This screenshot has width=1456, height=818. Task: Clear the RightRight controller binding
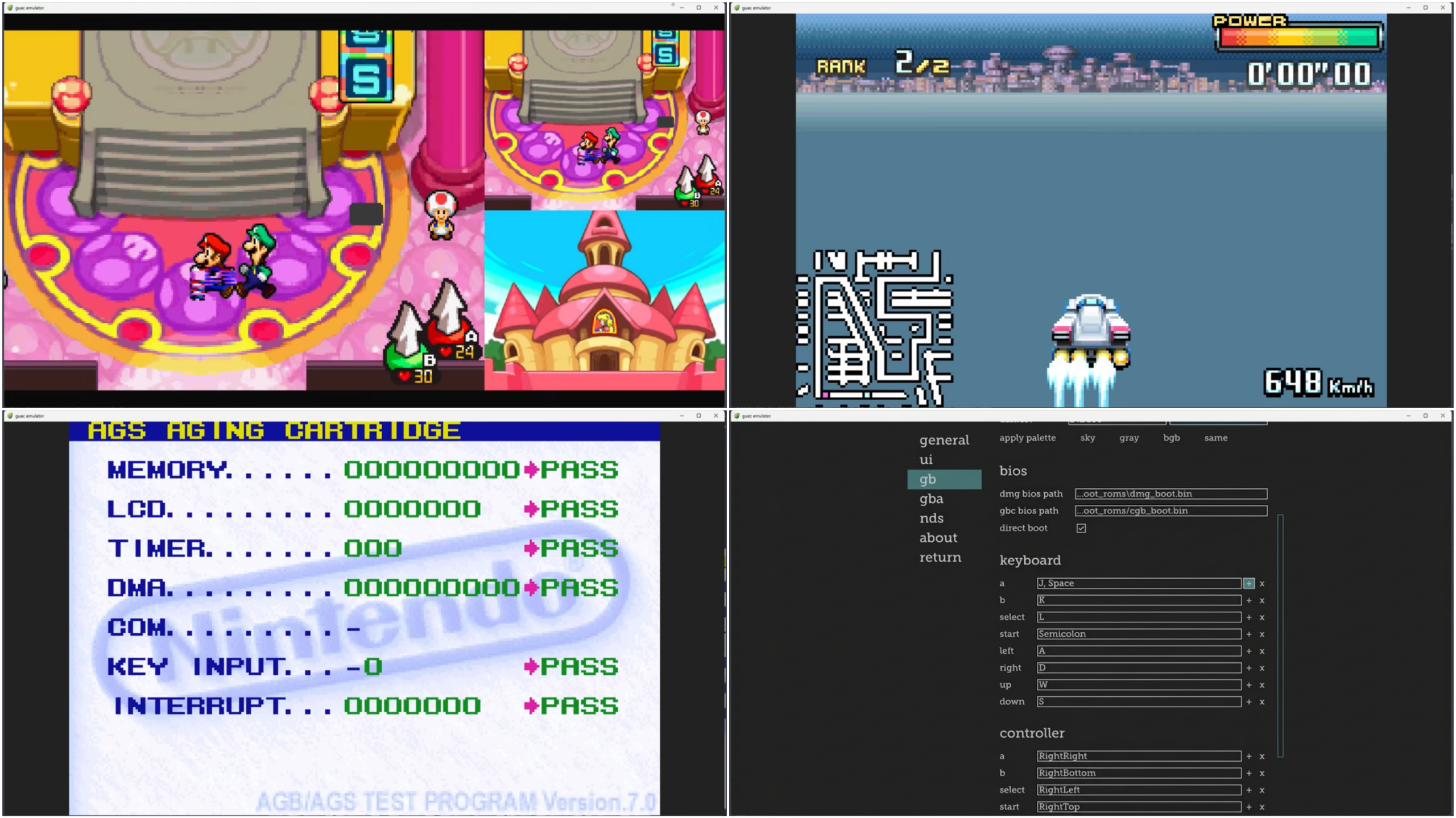[x=1261, y=756]
